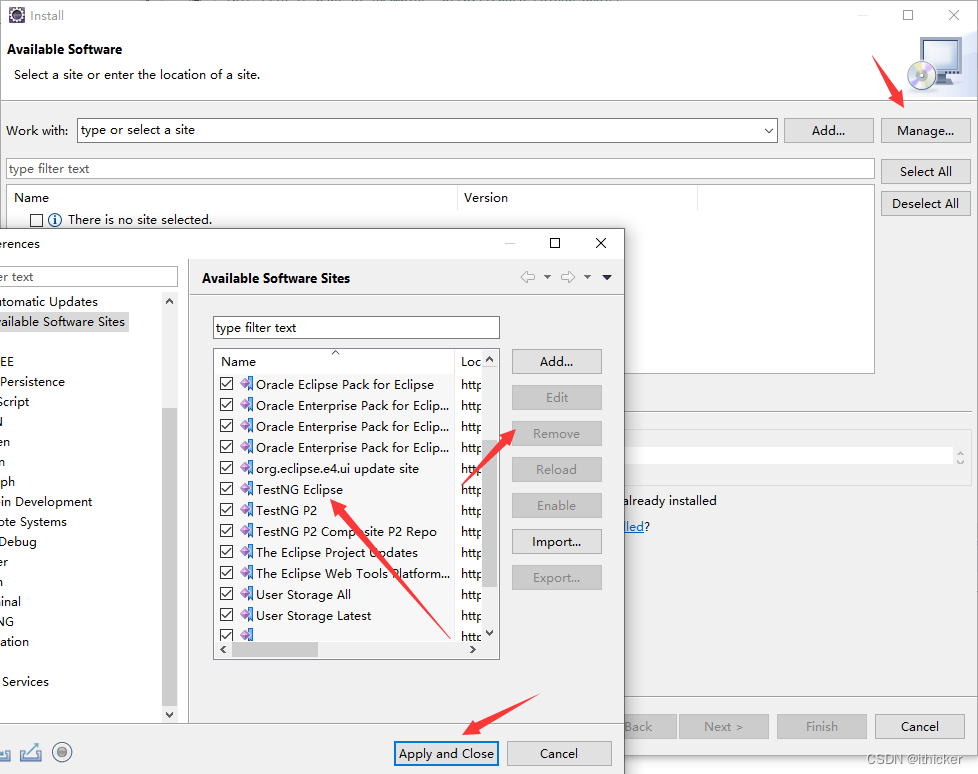
Task: Uncheck the TestNG P2 checkbox
Action: 227,510
